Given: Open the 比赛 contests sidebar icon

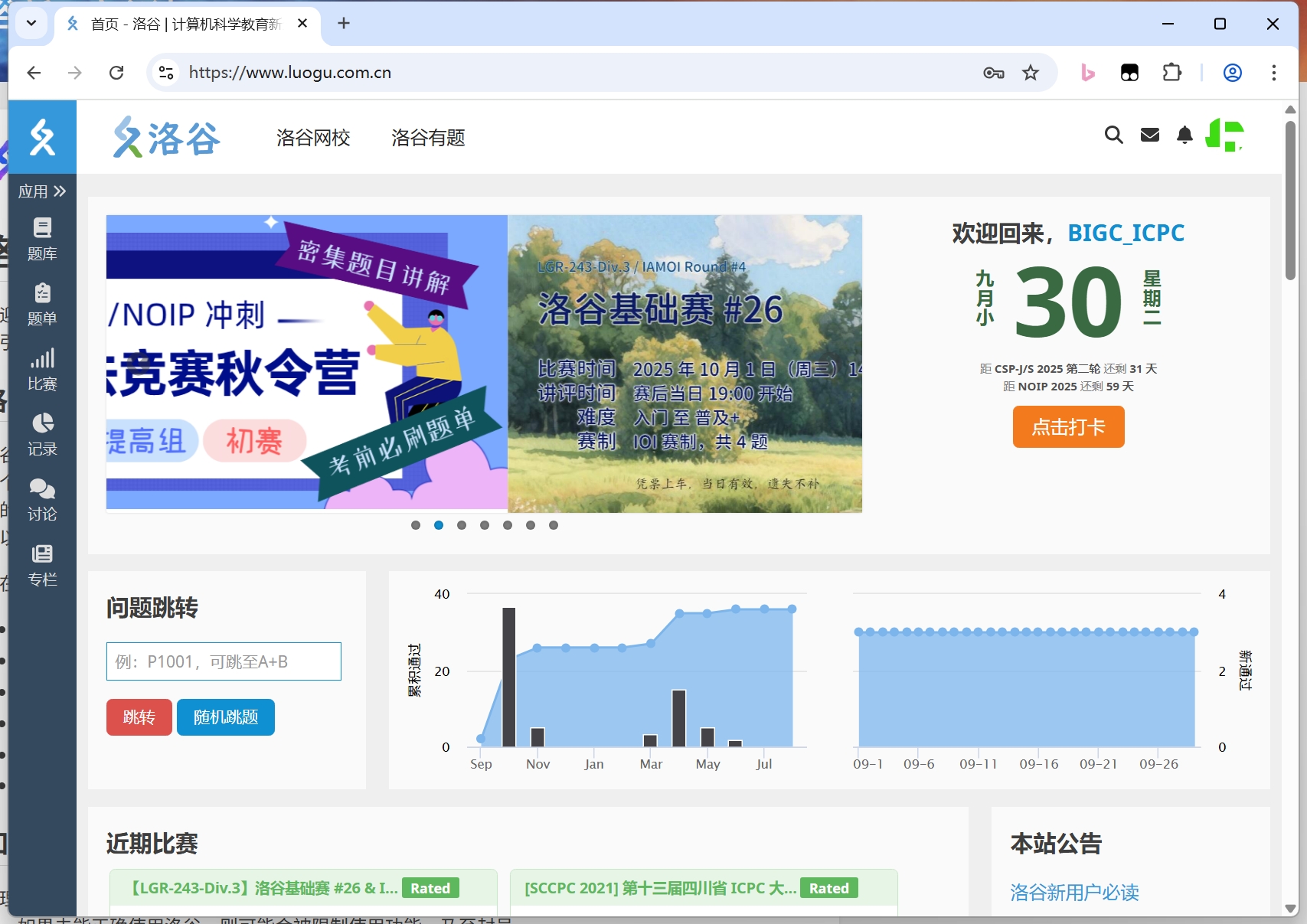Looking at the screenshot, I should [42, 369].
